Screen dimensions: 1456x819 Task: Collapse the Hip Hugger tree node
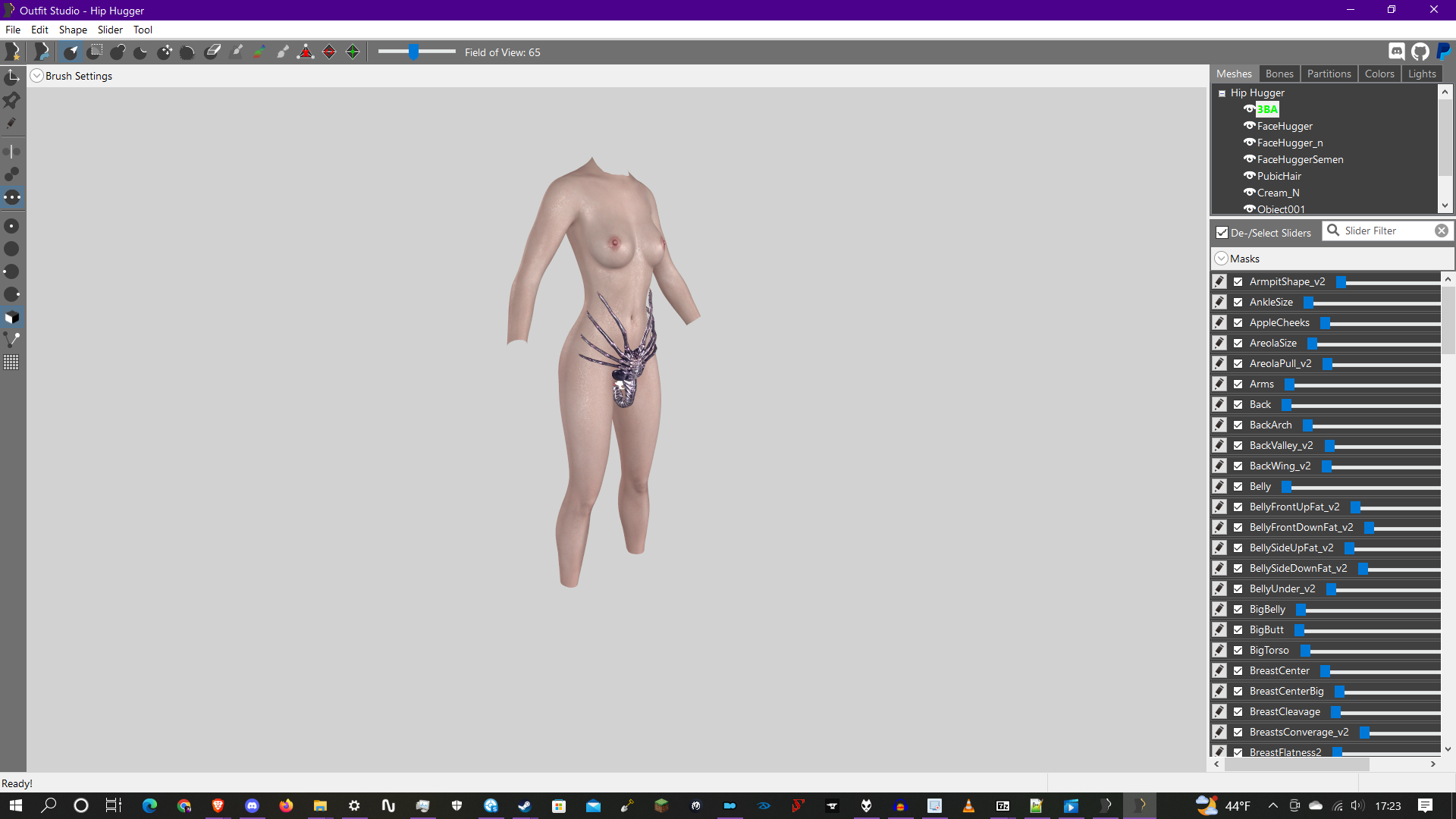coord(1222,93)
